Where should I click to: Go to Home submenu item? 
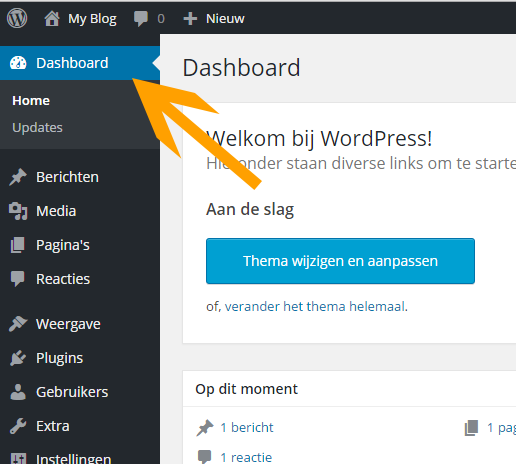pos(31,101)
